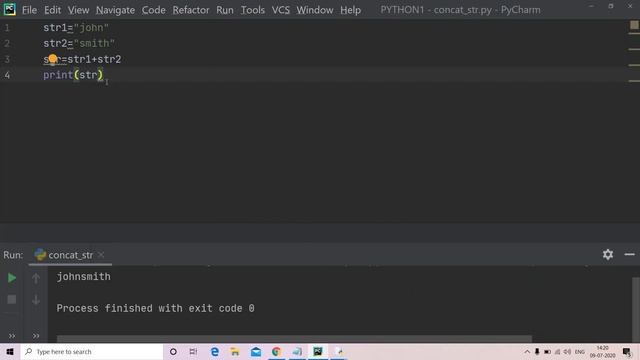Open Chrome from taskbar
The height and width of the screenshot is (360, 640).
pyautogui.click(x=276, y=351)
